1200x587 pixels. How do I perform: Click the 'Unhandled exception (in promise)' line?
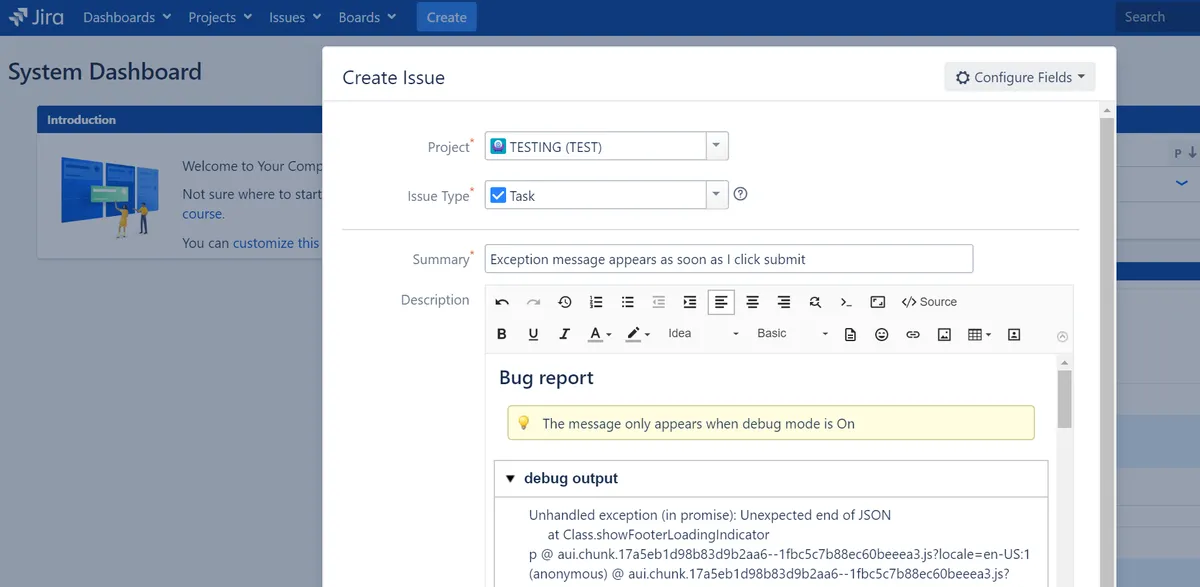coord(710,515)
